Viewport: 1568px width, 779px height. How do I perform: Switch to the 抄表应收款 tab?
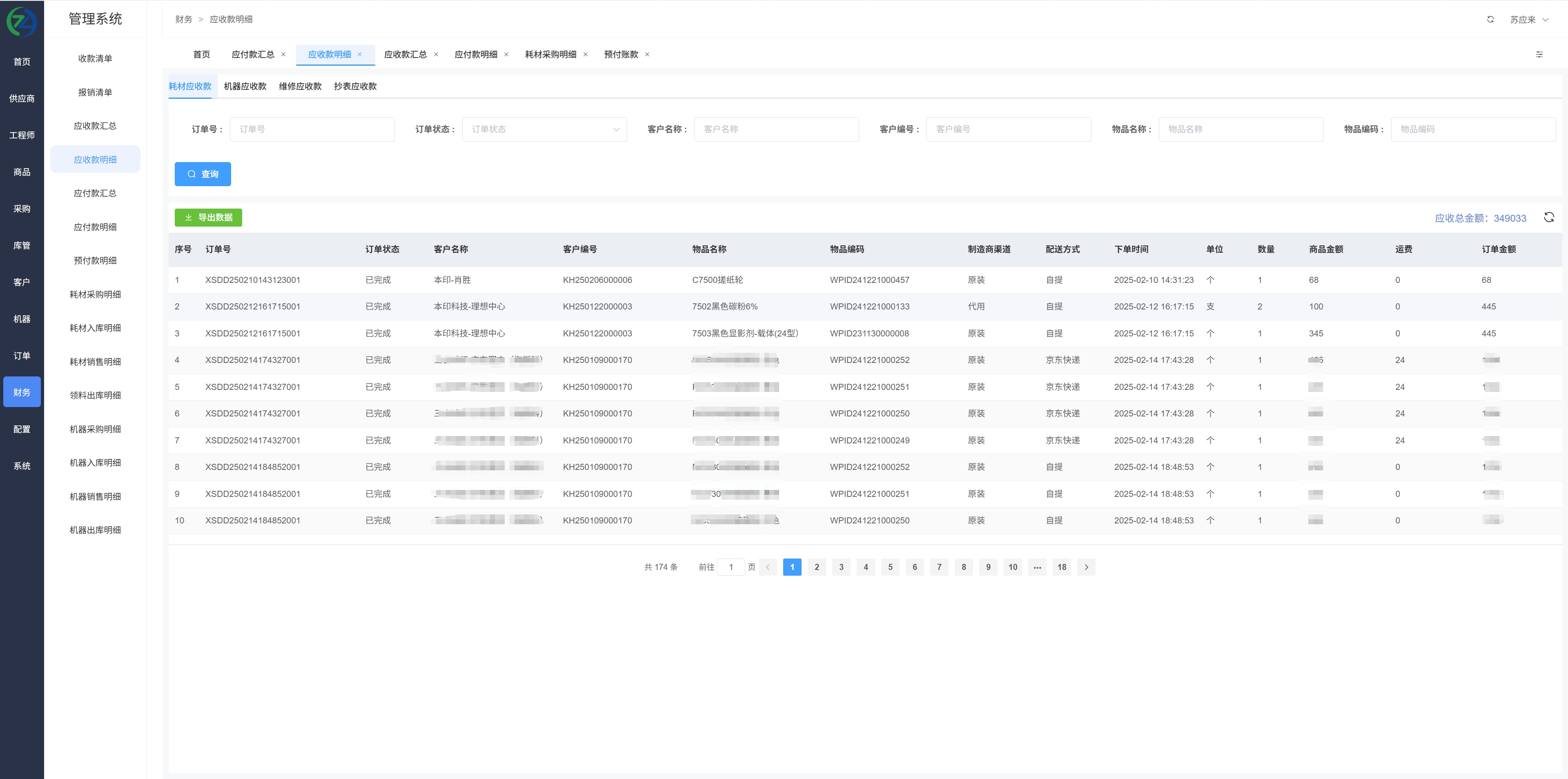coord(356,87)
